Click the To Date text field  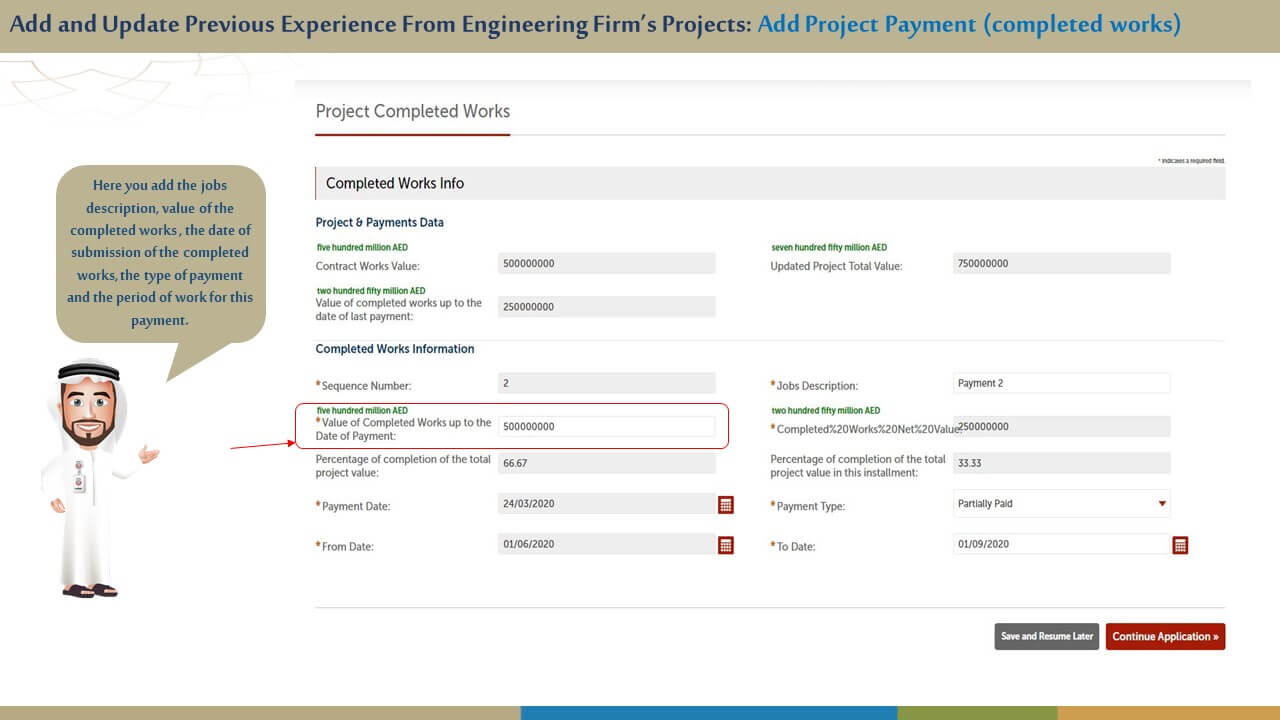[x=1061, y=545]
